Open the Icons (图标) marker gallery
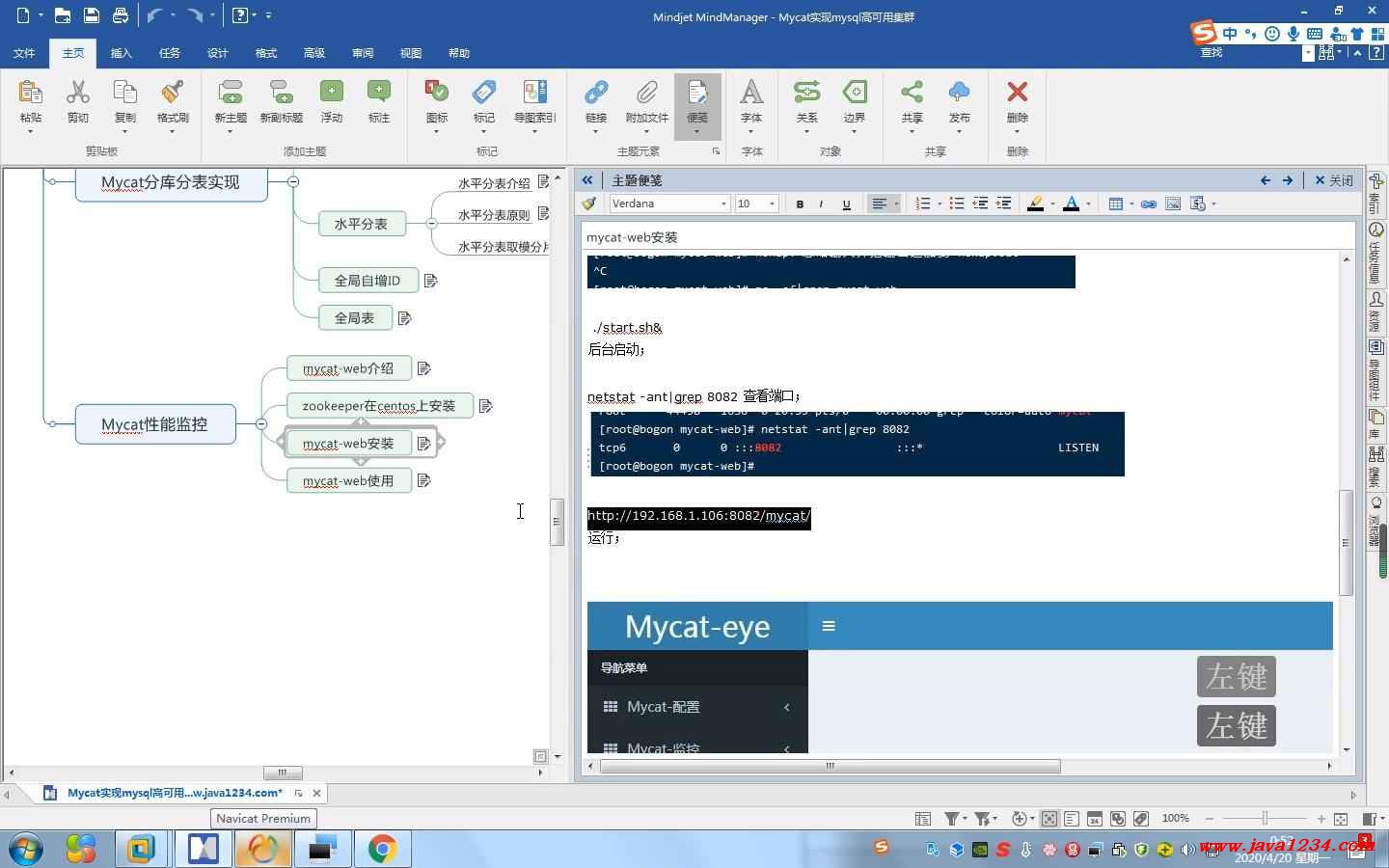Viewport: 1389px width, 868px height. pos(437,93)
